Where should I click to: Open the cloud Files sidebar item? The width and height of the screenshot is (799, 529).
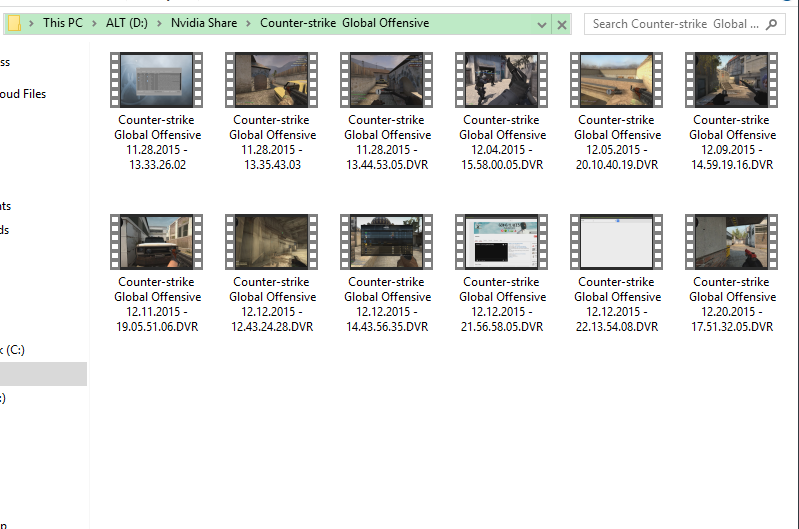pos(23,94)
